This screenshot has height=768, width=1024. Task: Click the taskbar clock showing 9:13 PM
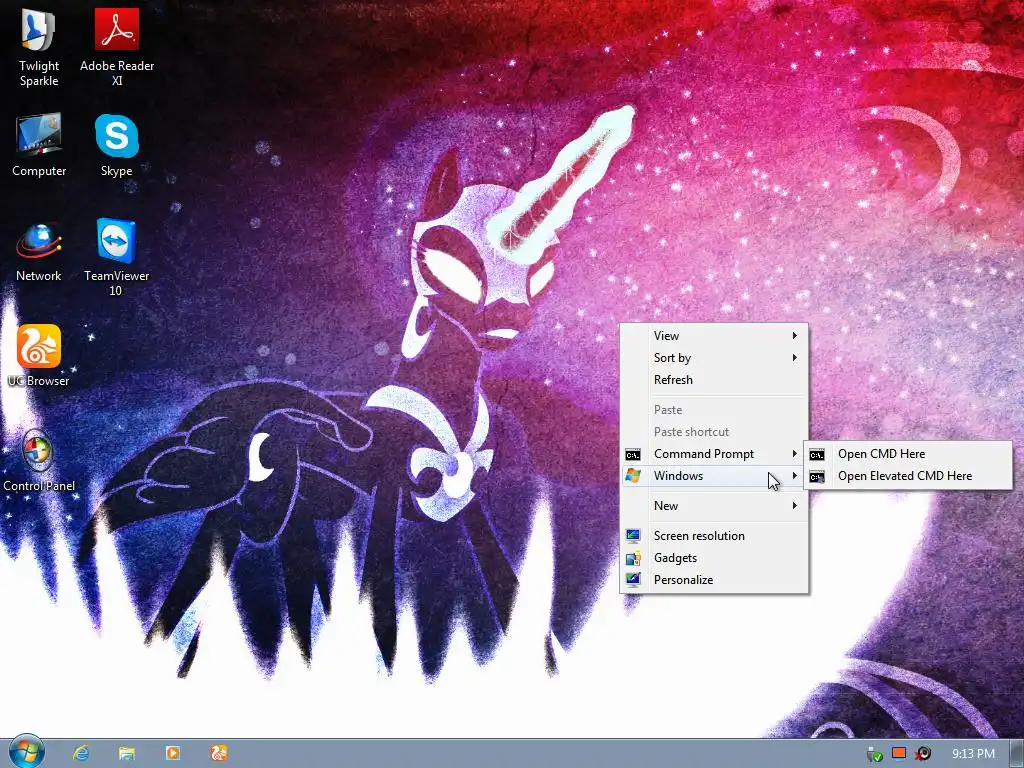(x=973, y=754)
